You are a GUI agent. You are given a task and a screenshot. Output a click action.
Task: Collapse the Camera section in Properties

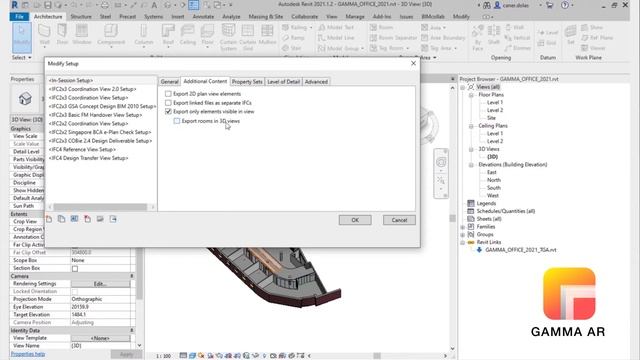tap(132, 276)
